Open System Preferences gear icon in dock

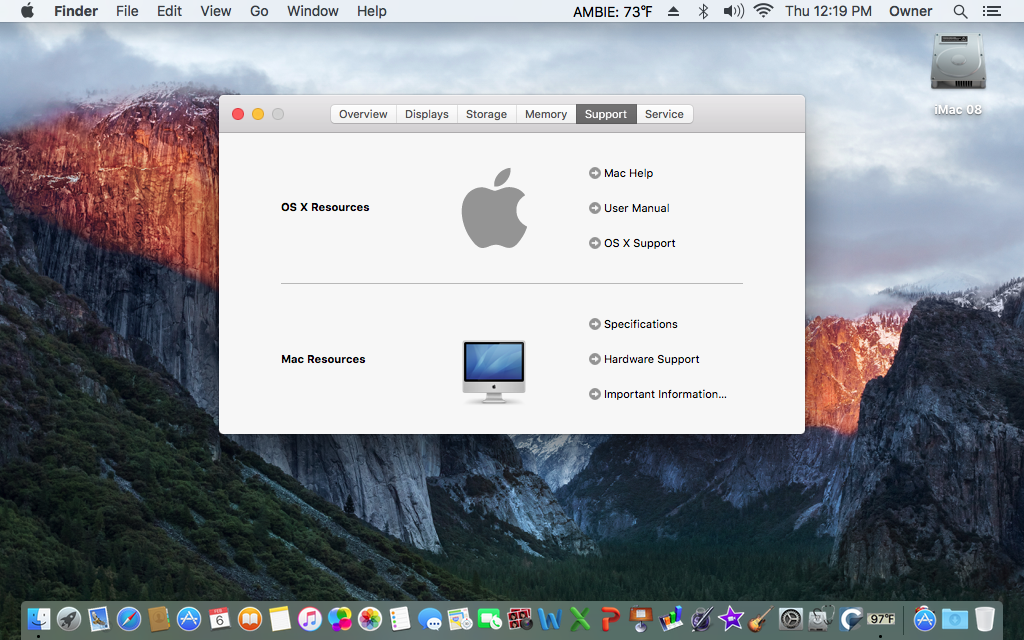tap(791, 618)
